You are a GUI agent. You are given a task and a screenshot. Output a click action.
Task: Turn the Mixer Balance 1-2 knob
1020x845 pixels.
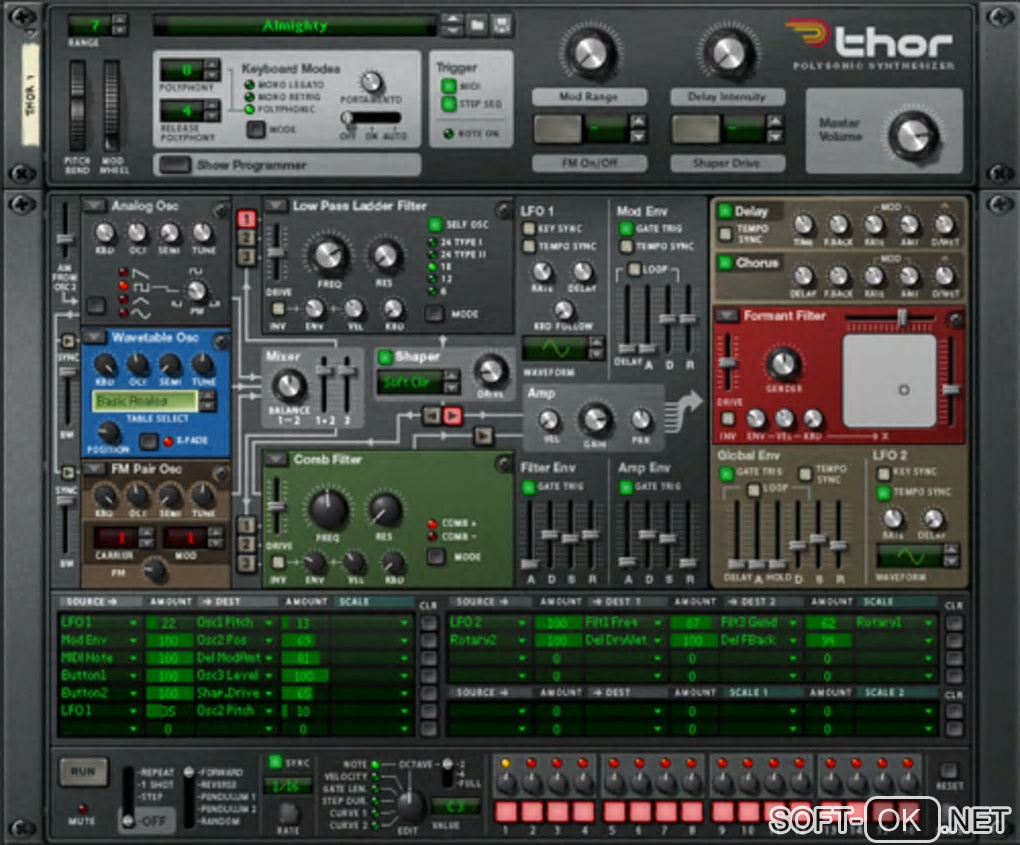coord(289,385)
